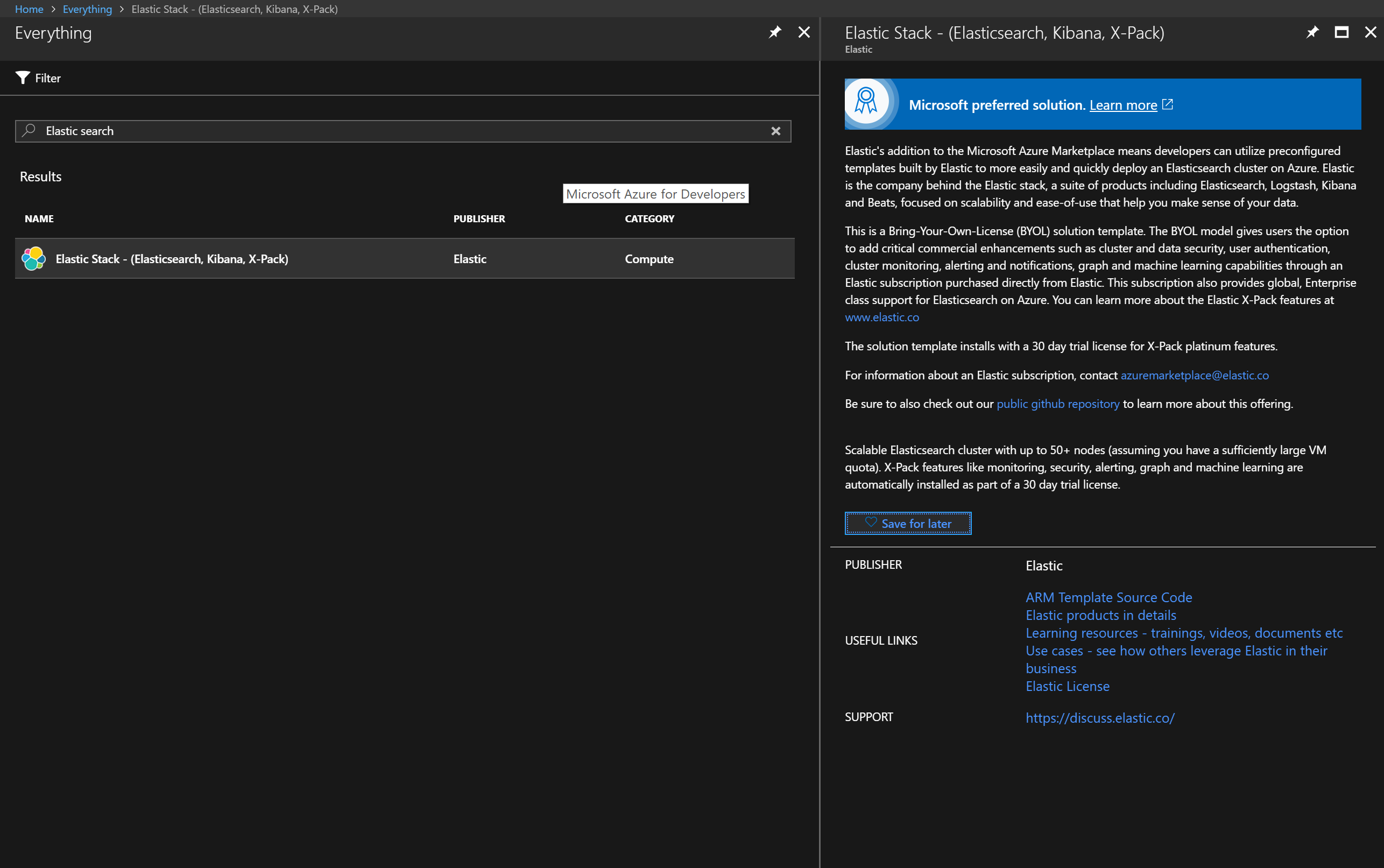
Task: Click inside the Elastic search input field
Action: click(x=403, y=131)
